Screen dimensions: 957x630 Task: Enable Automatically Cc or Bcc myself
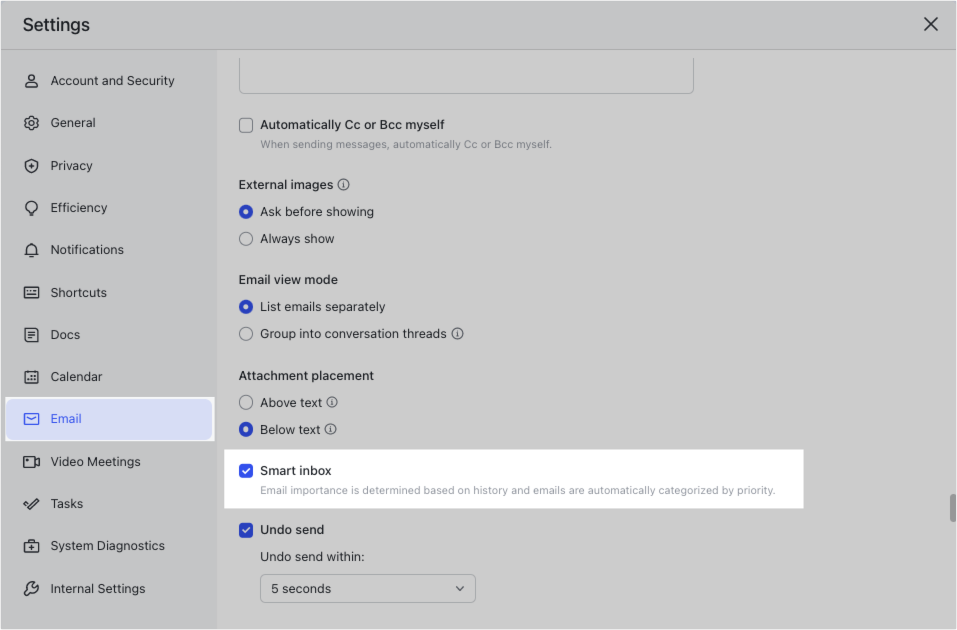click(245, 125)
